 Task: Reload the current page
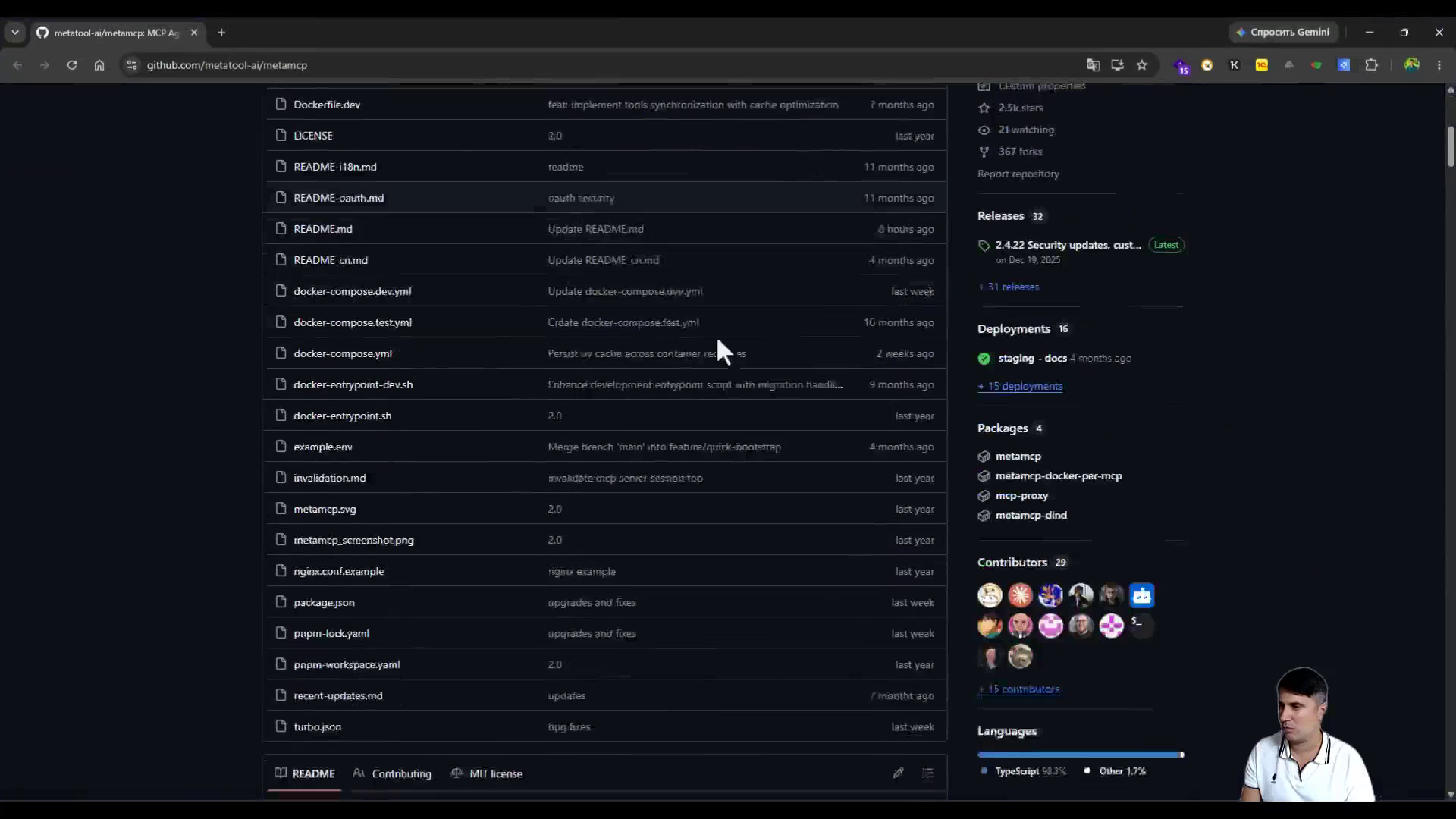pyautogui.click(x=72, y=65)
